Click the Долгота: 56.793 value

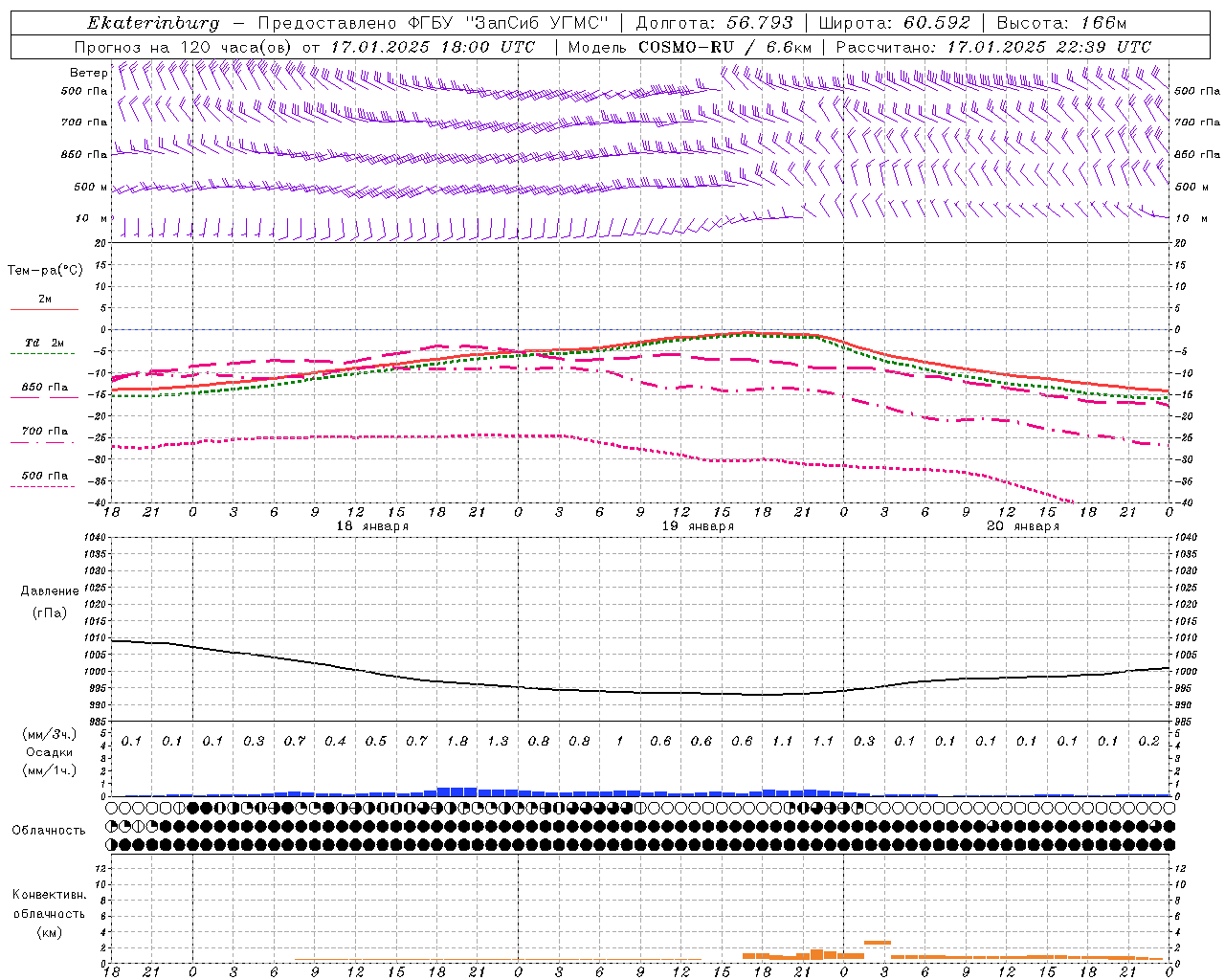(x=713, y=23)
